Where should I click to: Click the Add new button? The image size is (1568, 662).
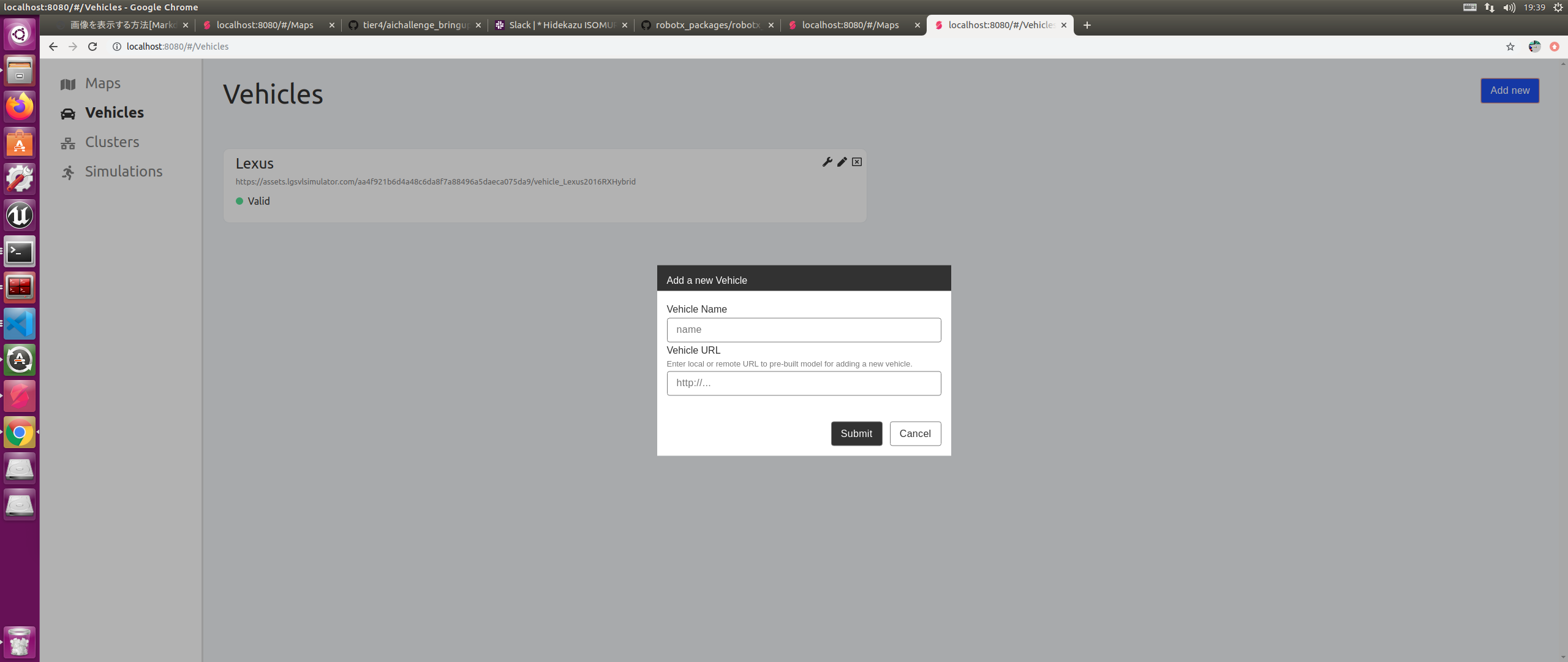pyautogui.click(x=1509, y=91)
